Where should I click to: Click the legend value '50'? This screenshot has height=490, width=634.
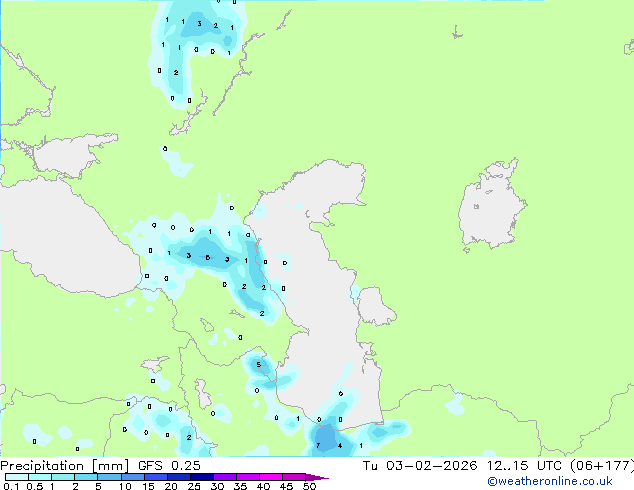309,486
